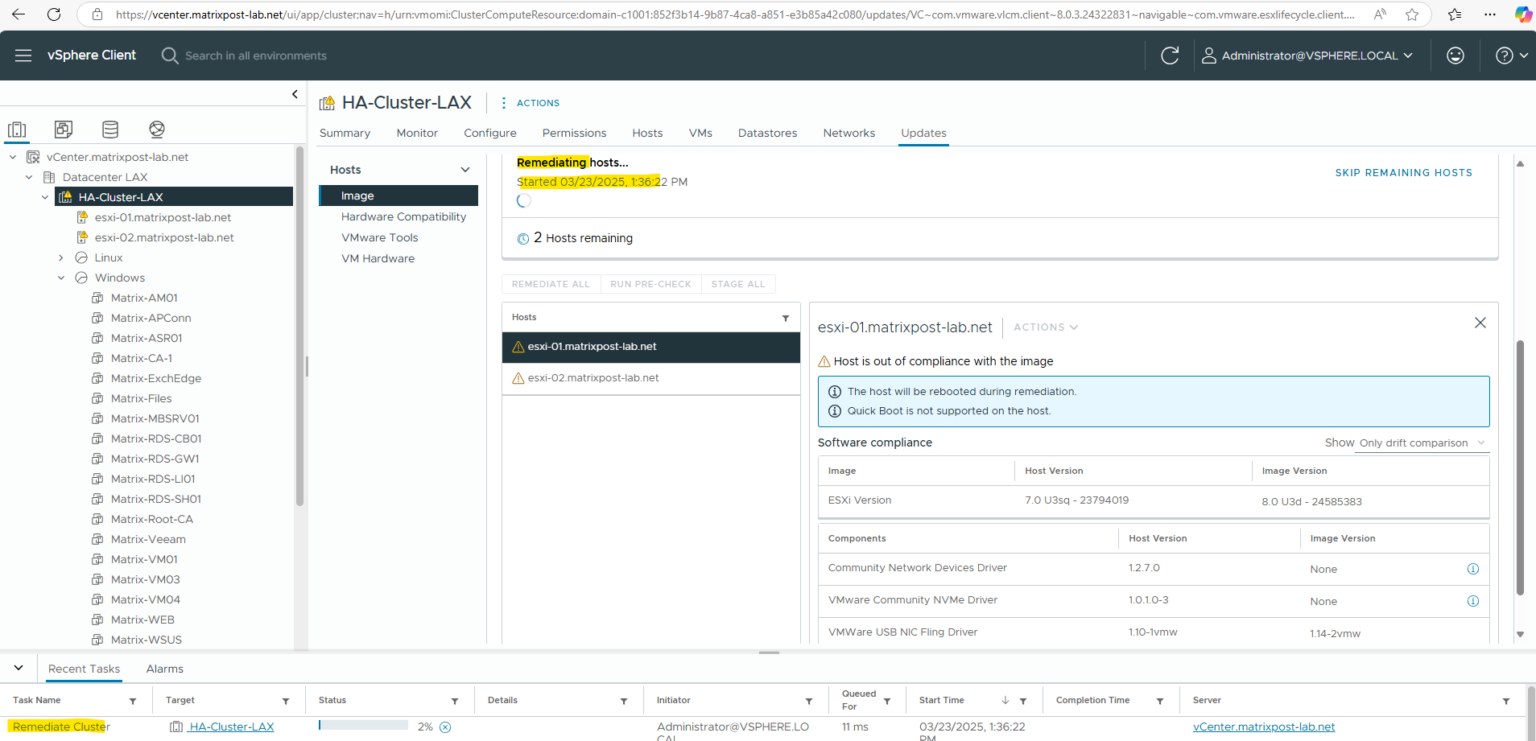Open the vCenter.matrixpost-lab.net server link
The width and height of the screenshot is (1536, 741).
tap(1263, 726)
